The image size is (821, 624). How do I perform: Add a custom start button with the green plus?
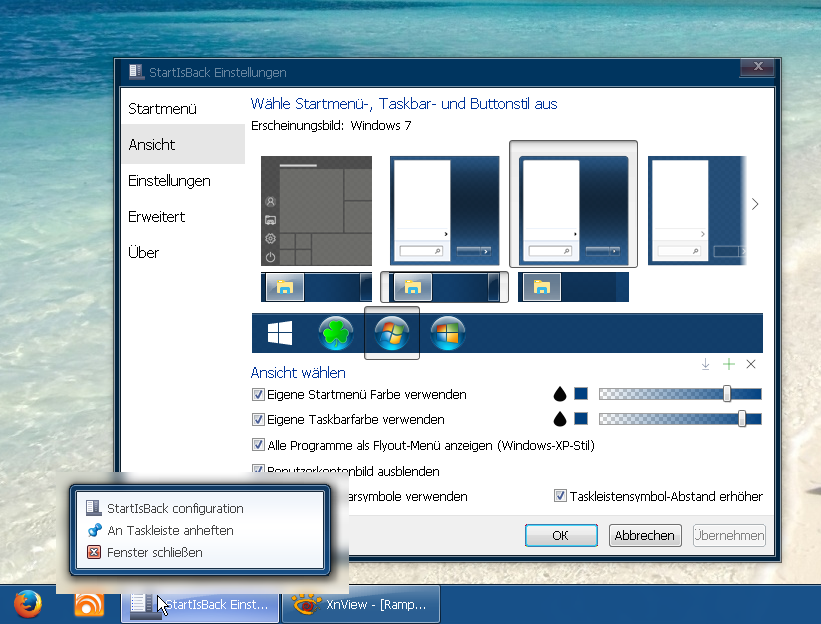pyautogui.click(x=728, y=364)
